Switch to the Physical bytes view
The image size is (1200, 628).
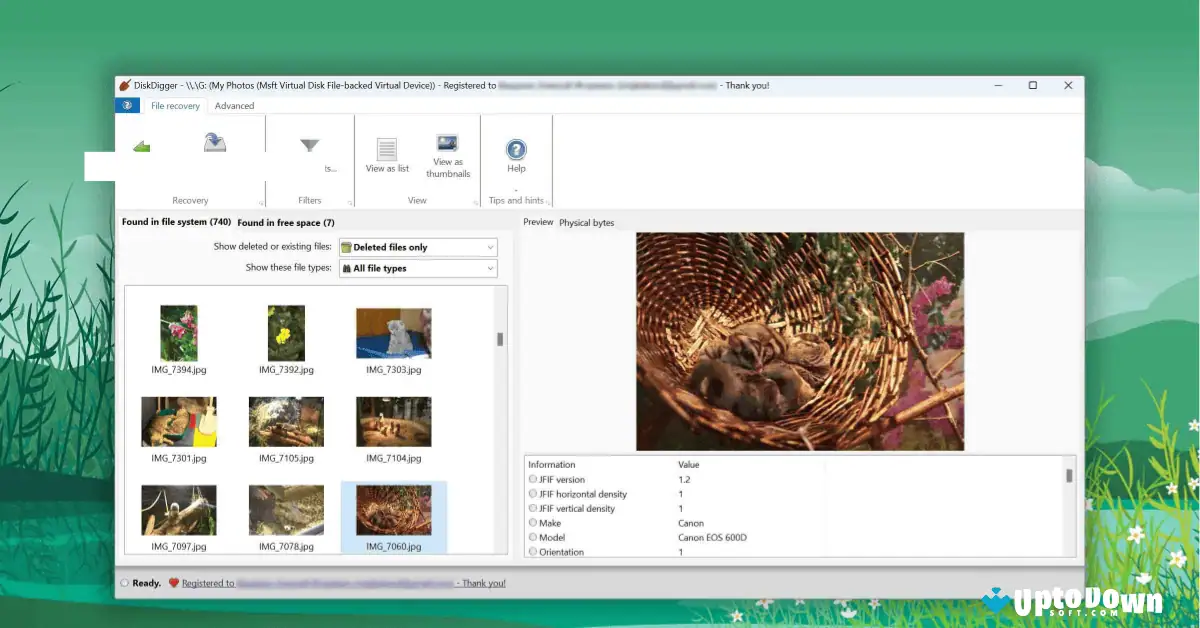[x=585, y=222]
